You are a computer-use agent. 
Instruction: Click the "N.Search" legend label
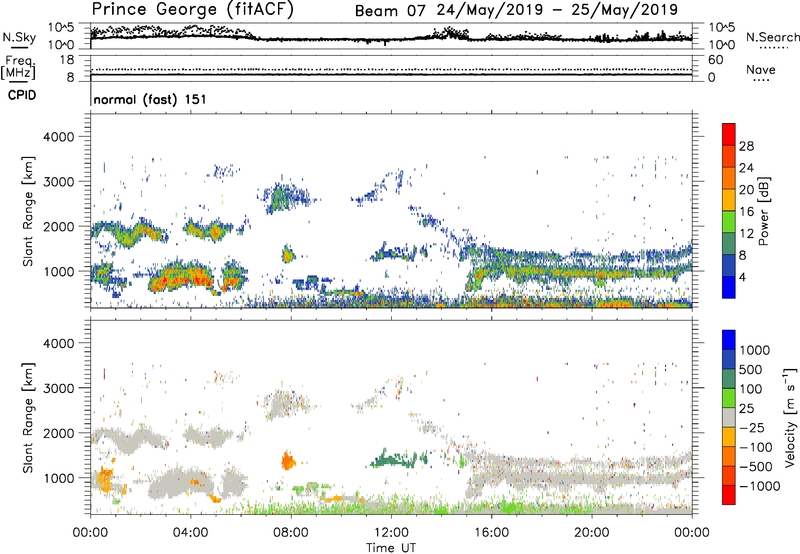coord(772,37)
